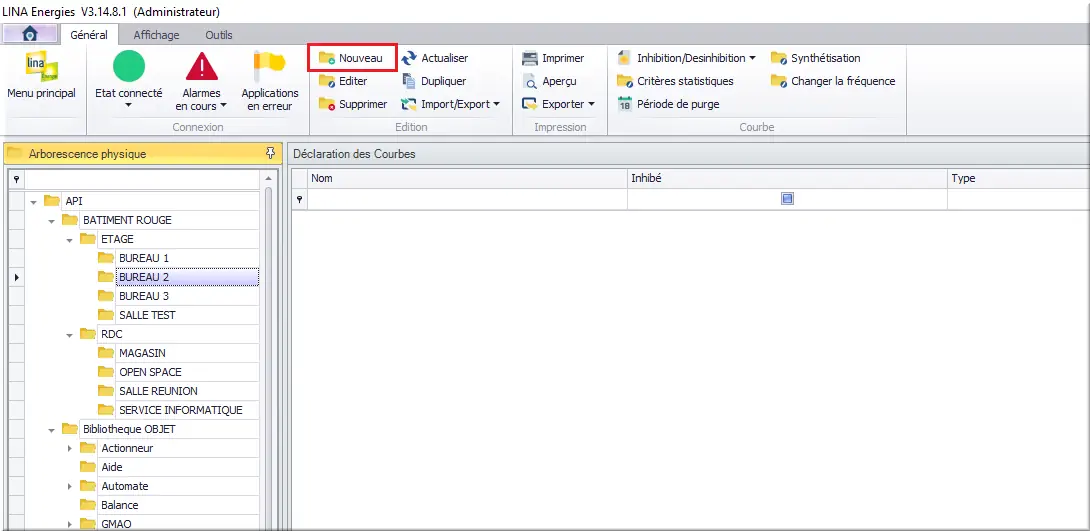Open Applications en erreur flag icon
Viewport: 1090px width, 531px height.
[270, 67]
